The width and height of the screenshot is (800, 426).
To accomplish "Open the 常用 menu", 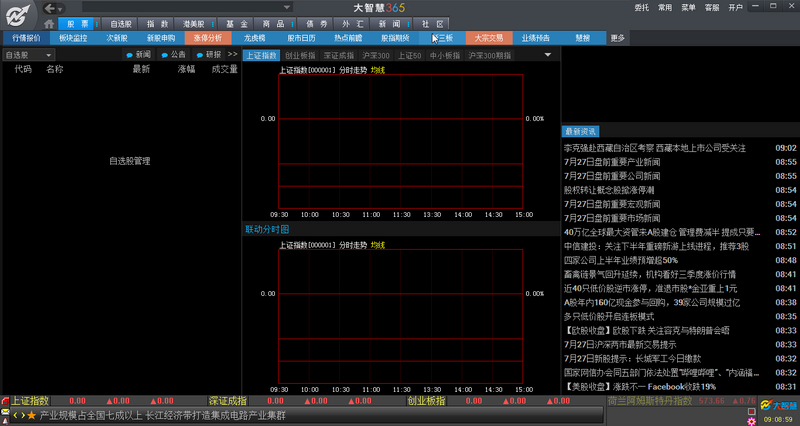I will pyautogui.click(x=665, y=8).
